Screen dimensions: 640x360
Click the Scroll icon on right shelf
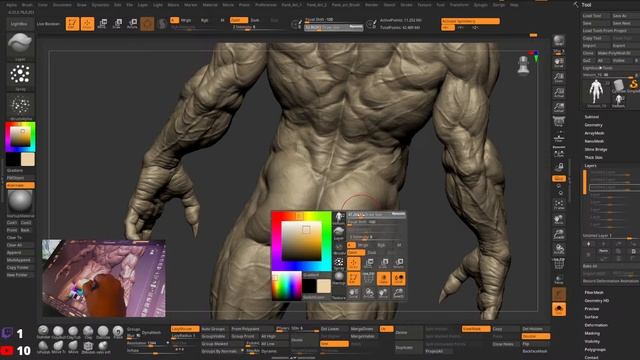pos(559,62)
